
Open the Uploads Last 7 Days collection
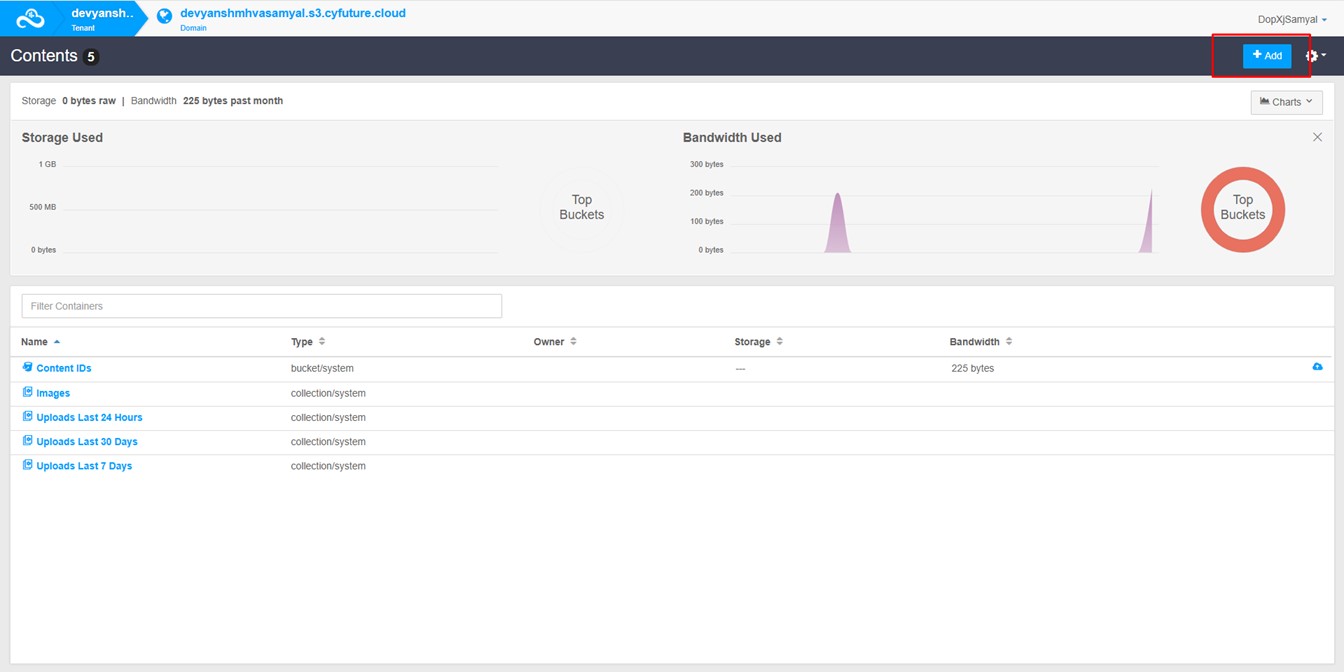84,466
